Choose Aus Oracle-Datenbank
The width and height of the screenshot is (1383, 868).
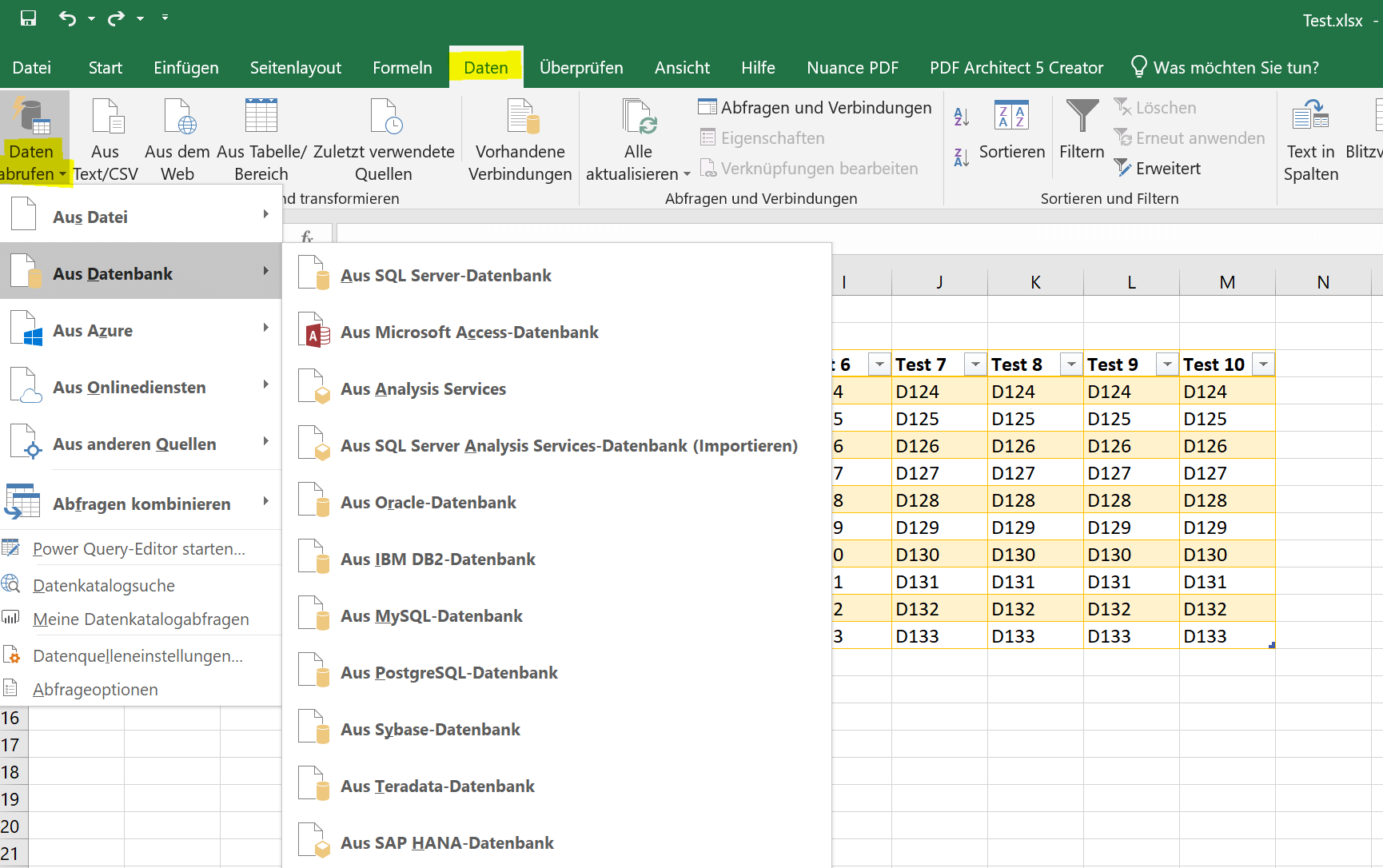click(556, 502)
